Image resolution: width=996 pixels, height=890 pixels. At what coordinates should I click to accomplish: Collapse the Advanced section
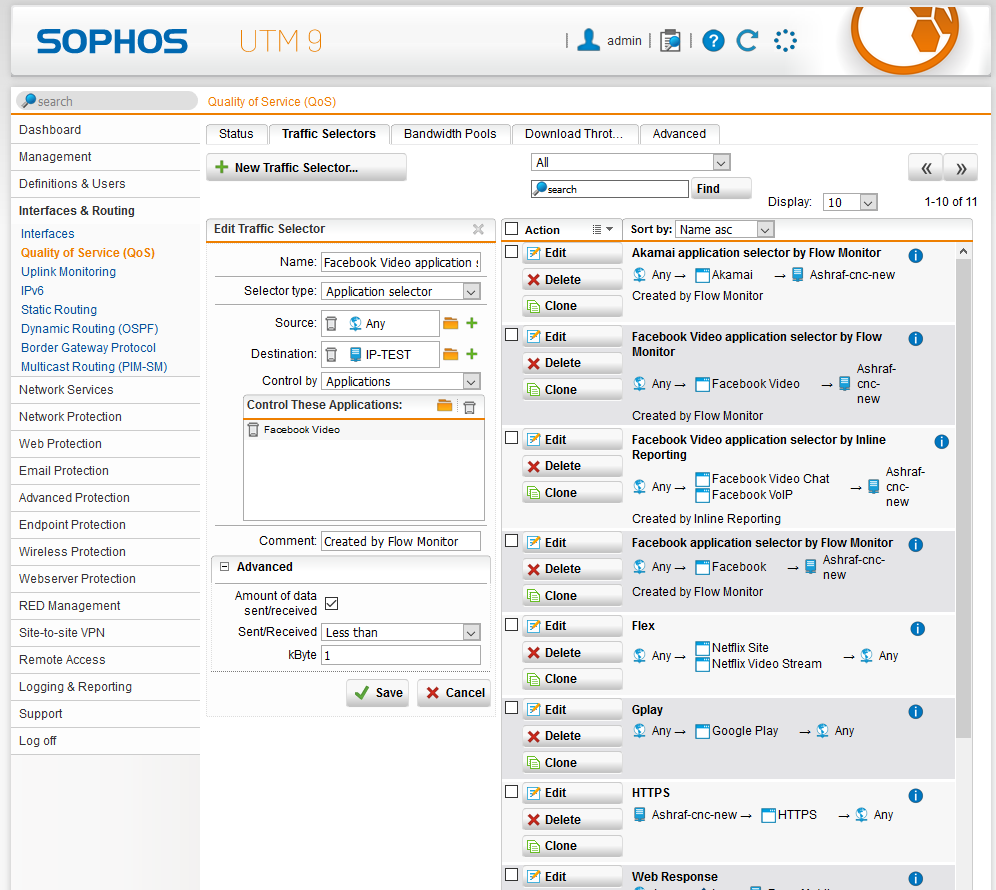tap(224, 567)
